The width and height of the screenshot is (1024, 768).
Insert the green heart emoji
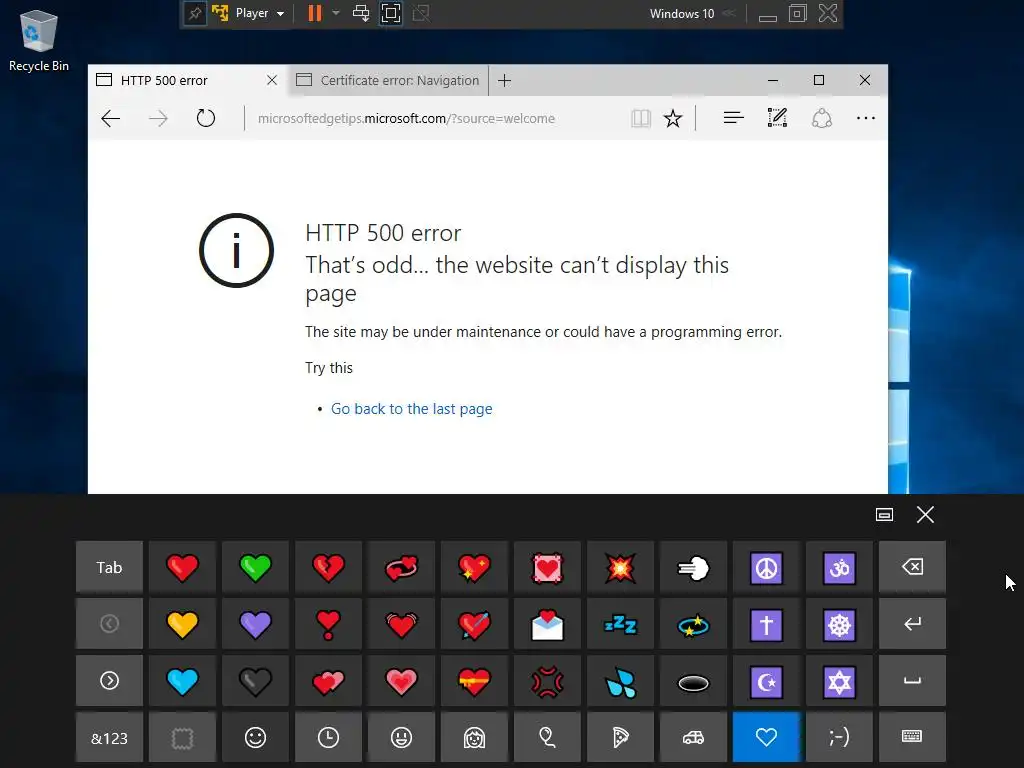pos(255,568)
